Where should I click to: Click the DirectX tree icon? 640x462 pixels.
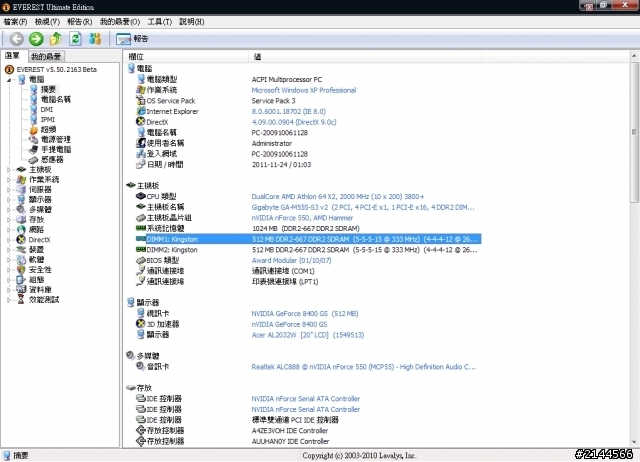(21, 240)
